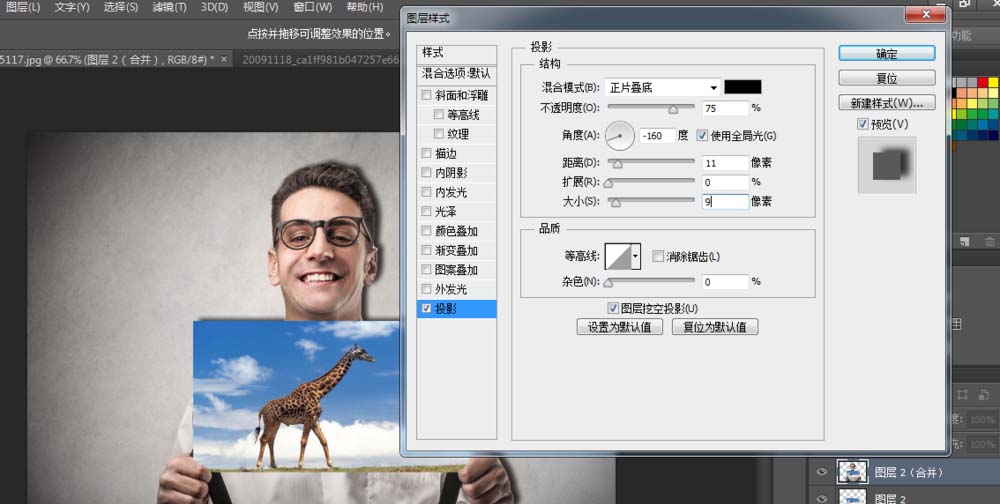The width and height of the screenshot is (1000, 504).
Task: Click the distance field showing 11
Action: point(725,163)
